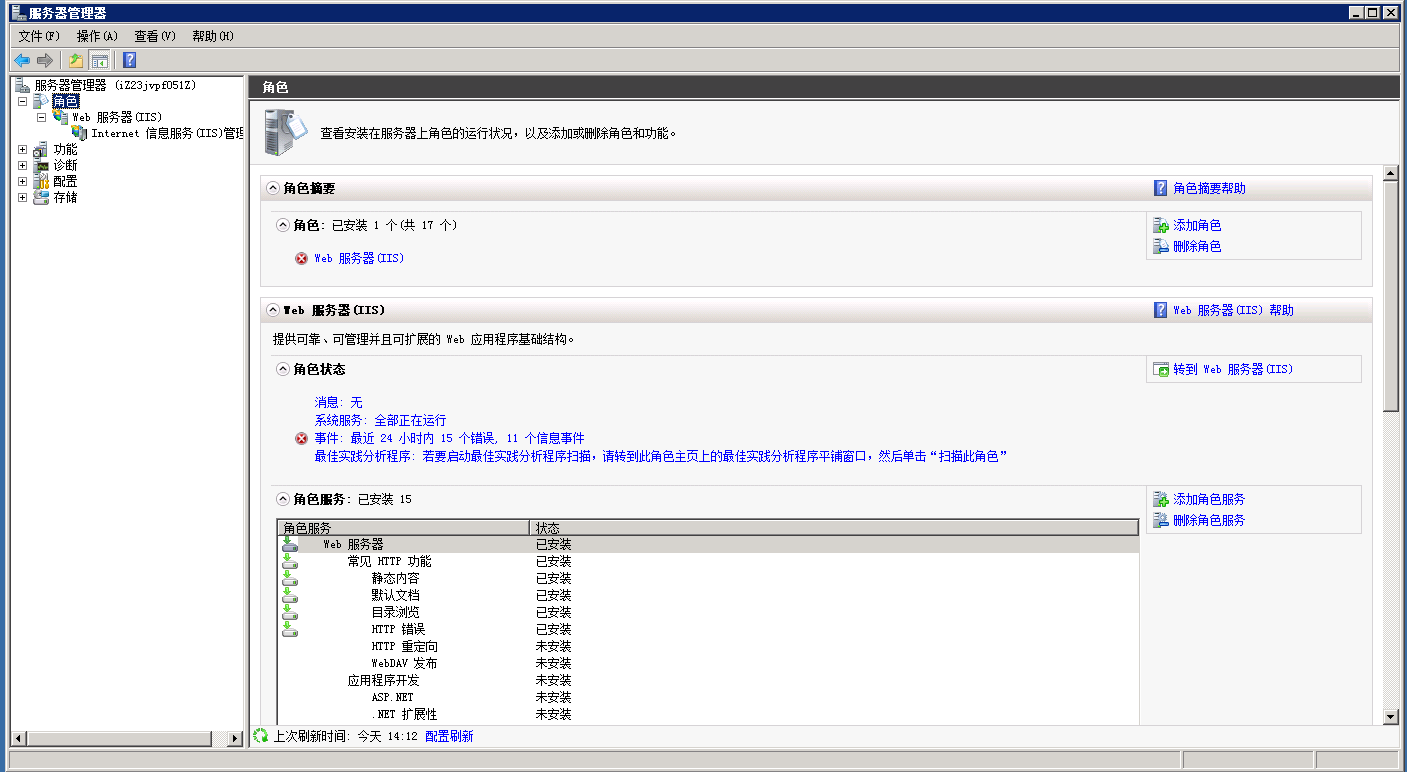Click the 配置 tree node icon

coord(41,181)
